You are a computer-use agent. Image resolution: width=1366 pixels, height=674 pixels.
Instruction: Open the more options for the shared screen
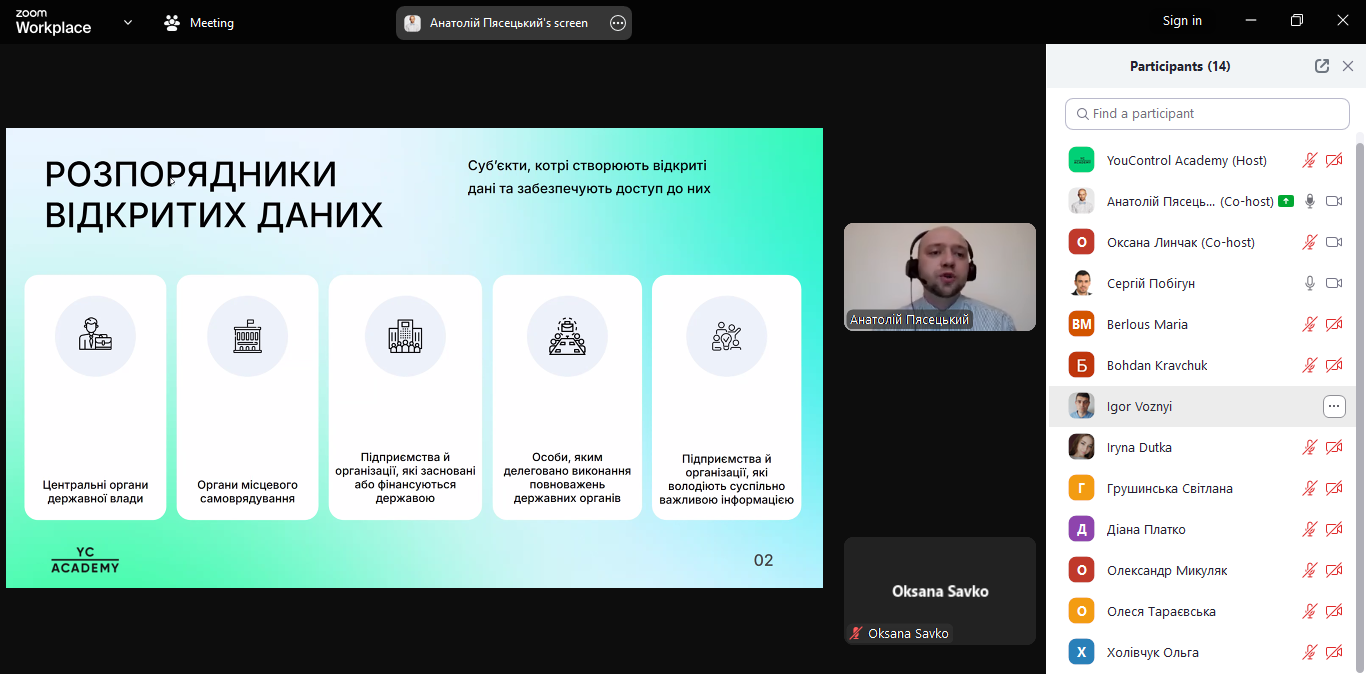(618, 23)
